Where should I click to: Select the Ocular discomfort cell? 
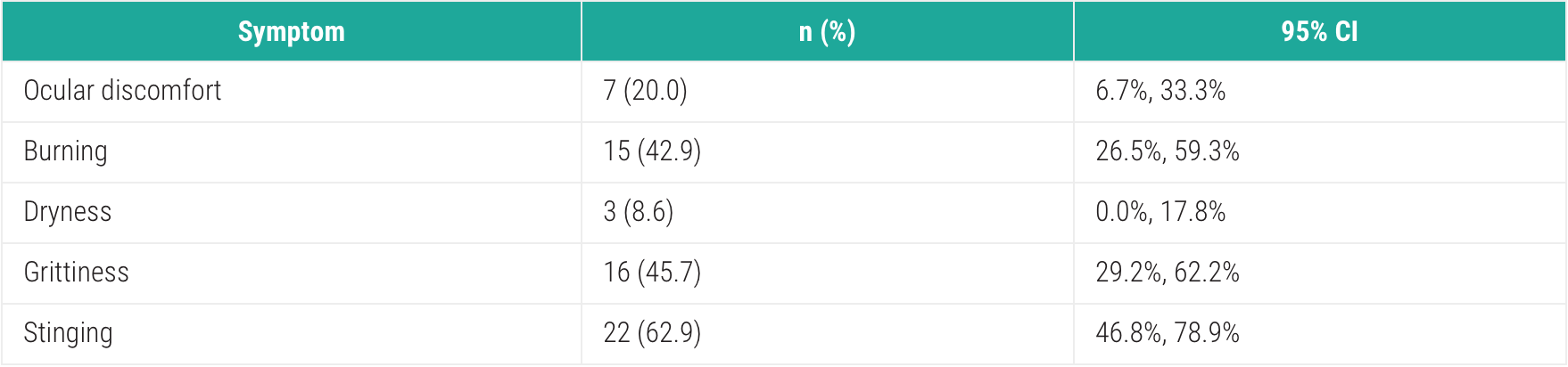[292, 92]
